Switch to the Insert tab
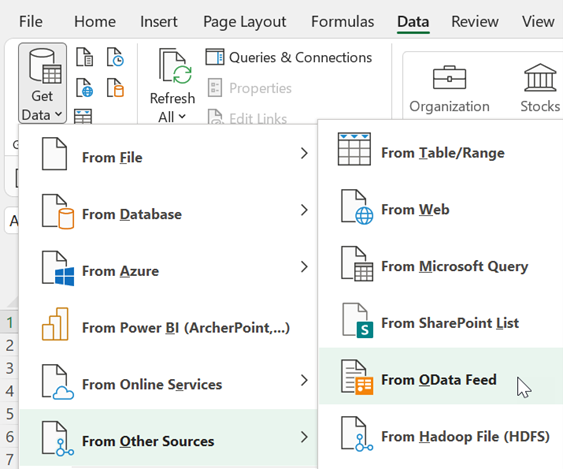The image size is (563, 469). tap(158, 22)
